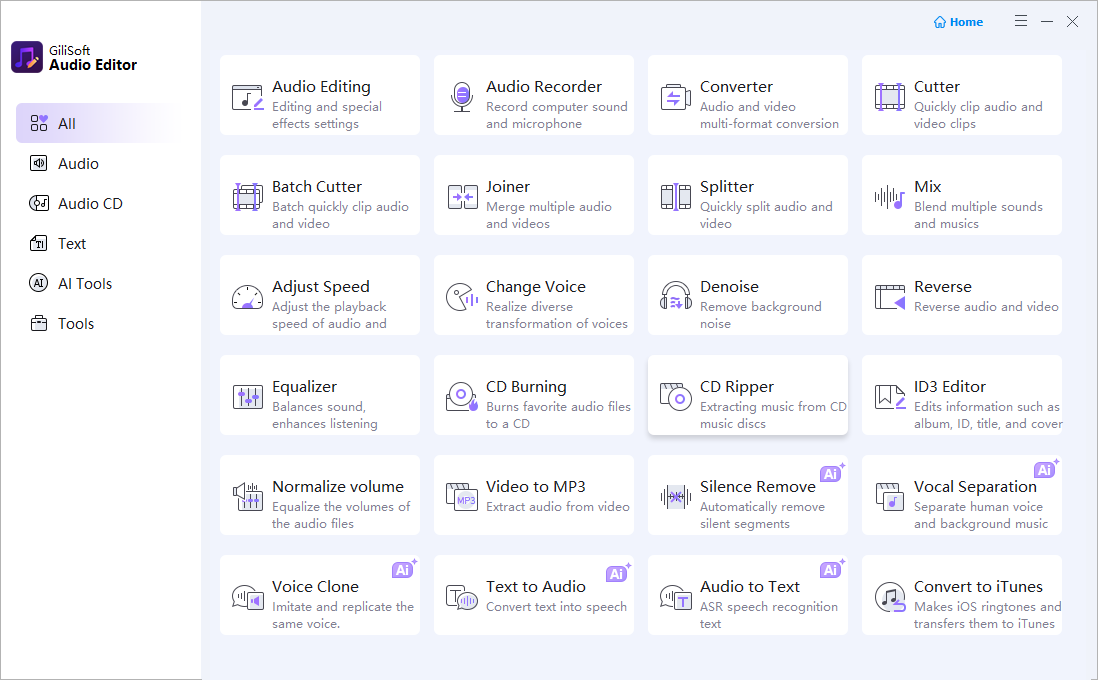1098x680 pixels.
Task: Click the AI badge on Silence Remove
Action: (831, 473)
